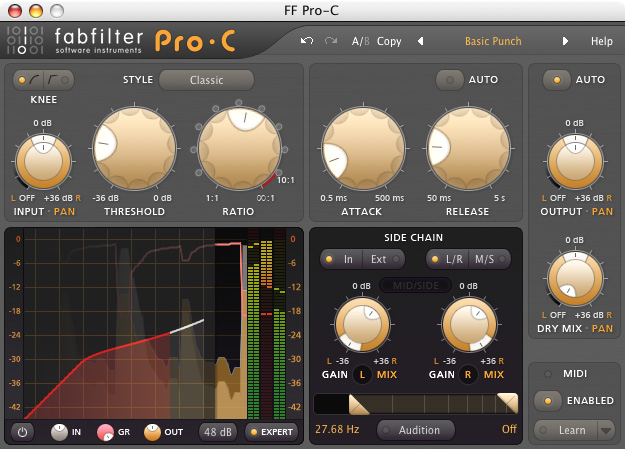Image resolution: width=625 pixels, height=449 pixels.
Task: Open the 48 dB display range dropdown
Action: pyautogui.click(x=216, y=432)
